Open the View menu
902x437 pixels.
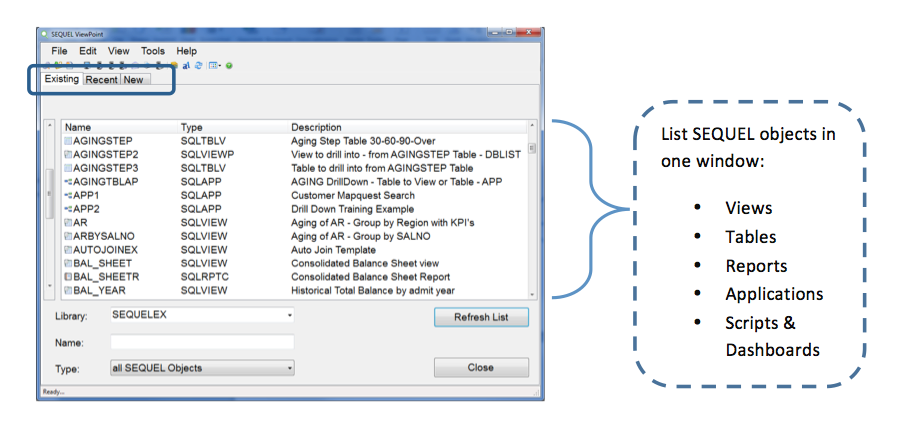pyautogui.click(x=119, y=51)
